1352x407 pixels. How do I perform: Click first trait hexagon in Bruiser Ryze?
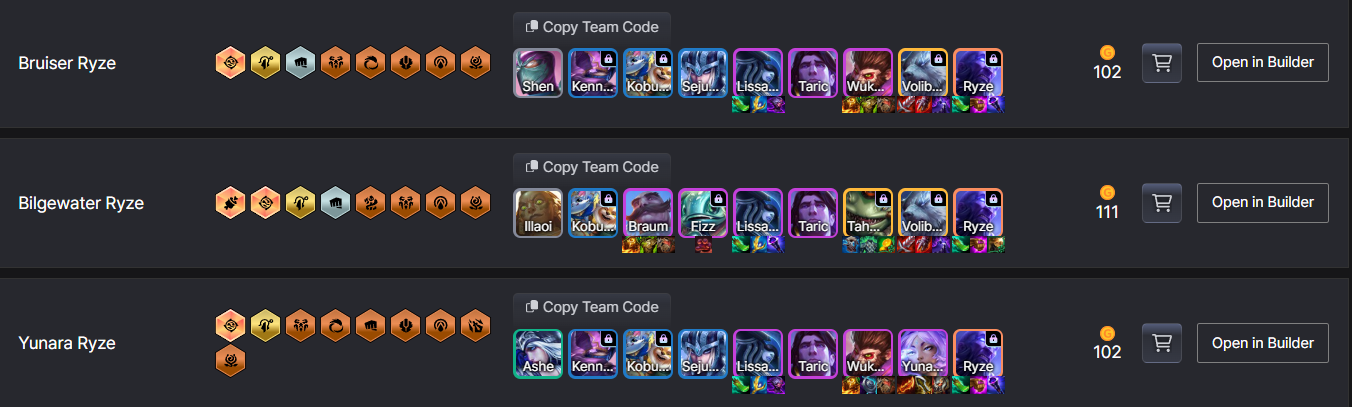point(230,63)
